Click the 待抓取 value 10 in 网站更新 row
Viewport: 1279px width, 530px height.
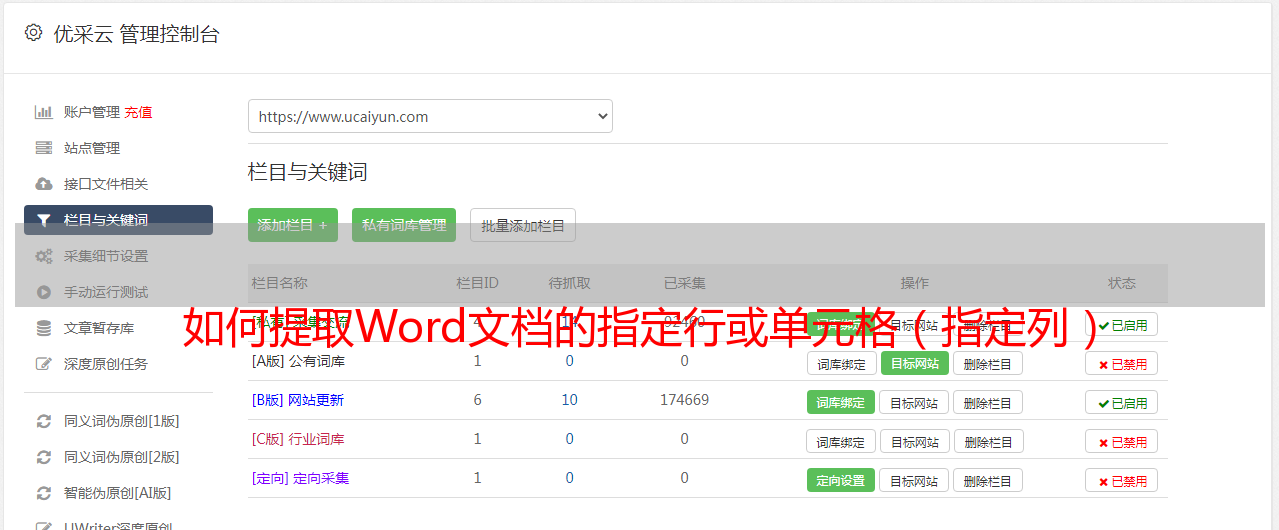pyautogui.click(x=570, y=400)
